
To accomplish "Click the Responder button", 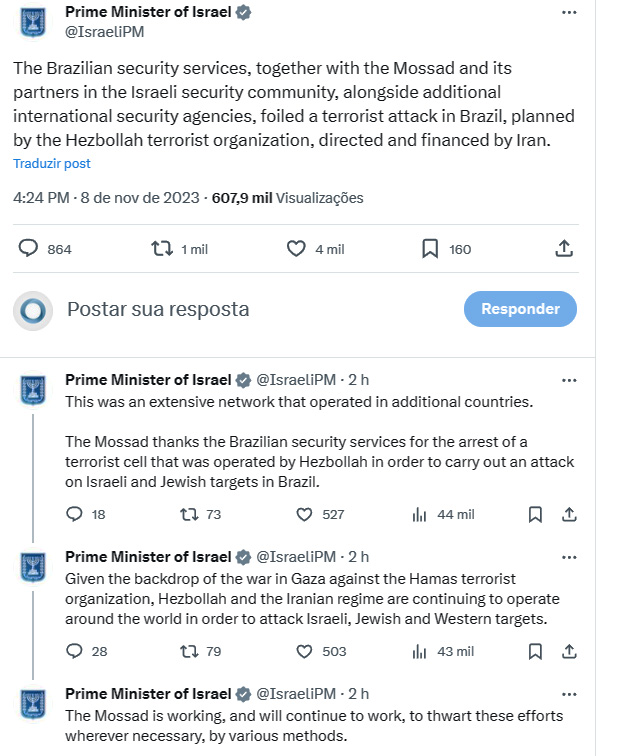I will click(520, 309).
